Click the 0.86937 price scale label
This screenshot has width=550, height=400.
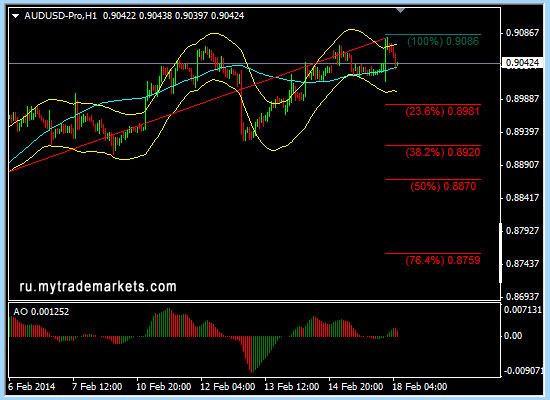(522, 297)
